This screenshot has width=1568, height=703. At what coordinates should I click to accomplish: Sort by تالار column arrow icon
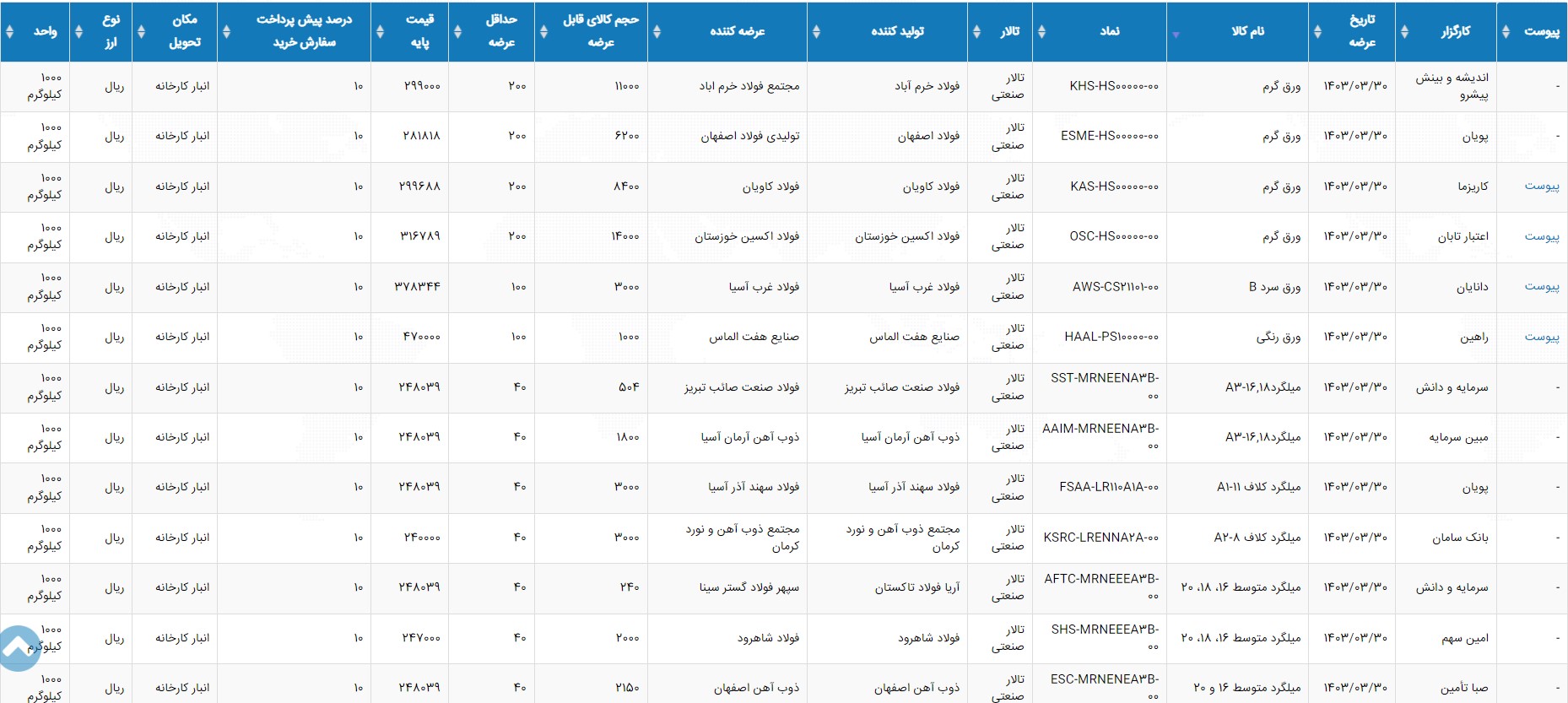coord(976,31)
